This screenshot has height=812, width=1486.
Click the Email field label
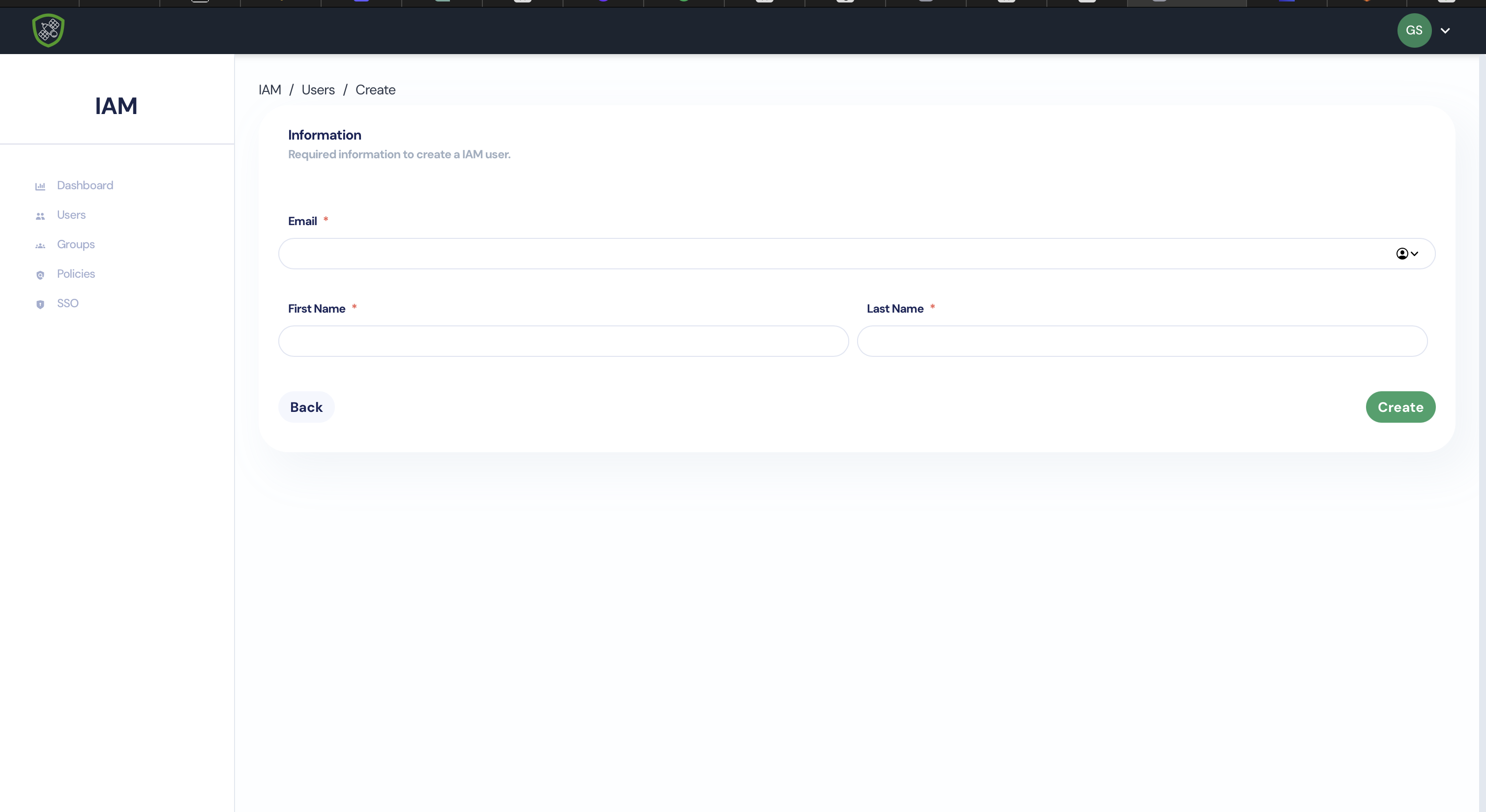tap(302, 222)
